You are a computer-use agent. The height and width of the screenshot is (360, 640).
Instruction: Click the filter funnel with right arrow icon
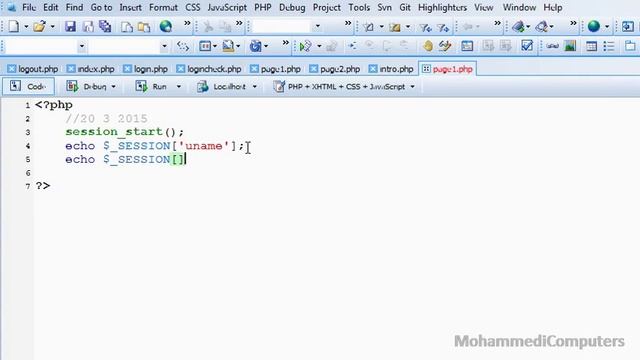pos(443,27)
